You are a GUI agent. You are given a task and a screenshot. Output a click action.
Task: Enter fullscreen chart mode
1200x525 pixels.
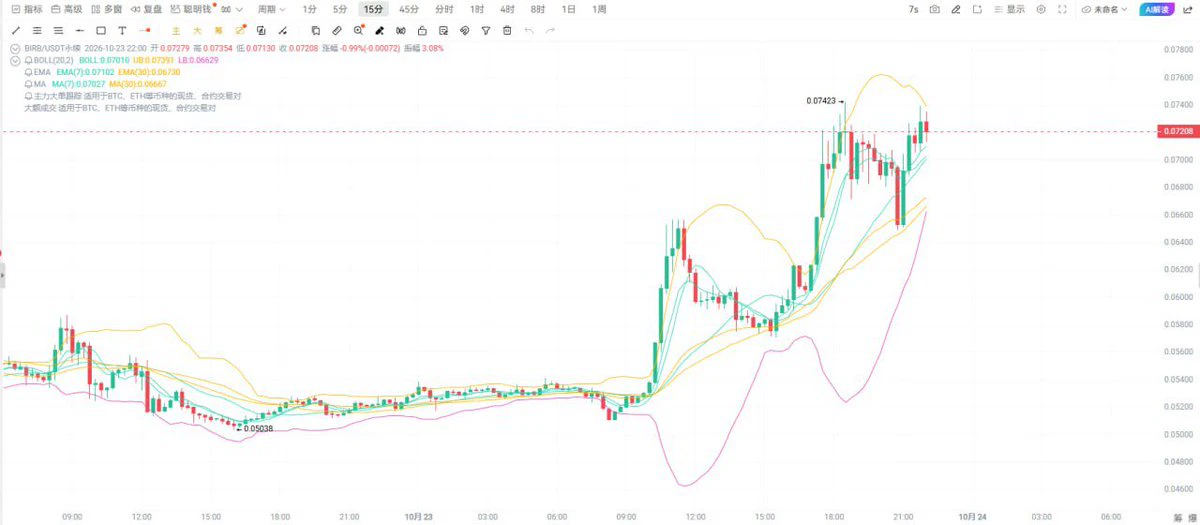click(x=1061, y=9)
